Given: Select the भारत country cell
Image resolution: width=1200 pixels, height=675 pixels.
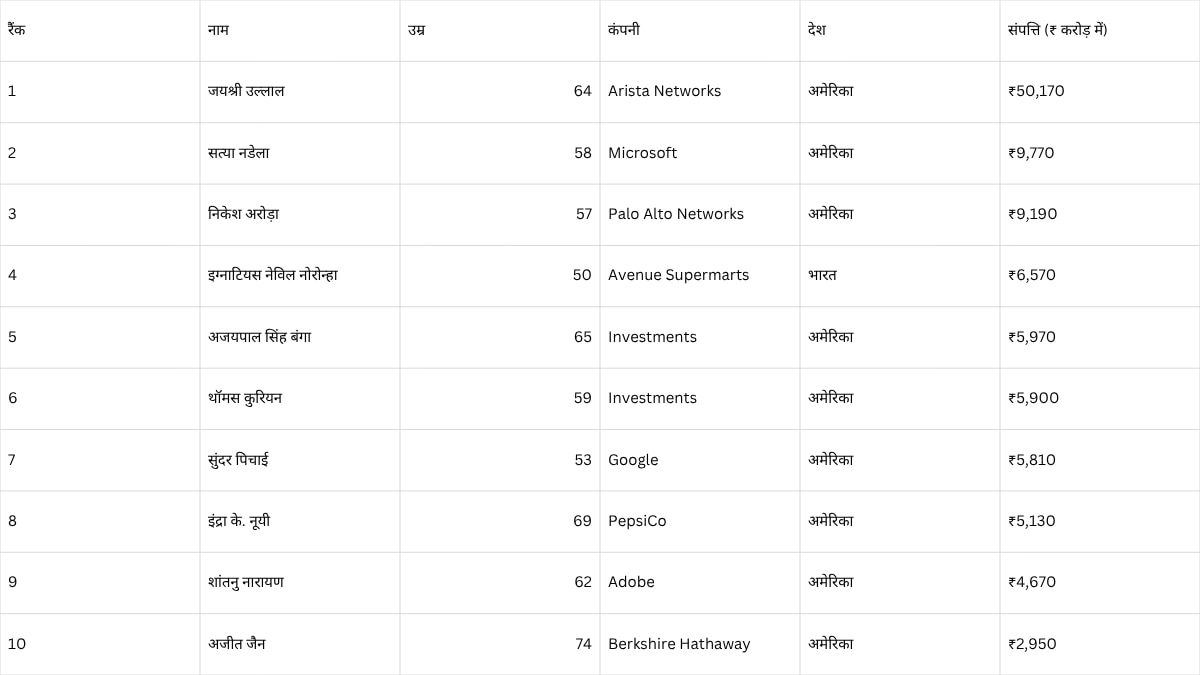Looking at the screenshot, I should (822, 275).
